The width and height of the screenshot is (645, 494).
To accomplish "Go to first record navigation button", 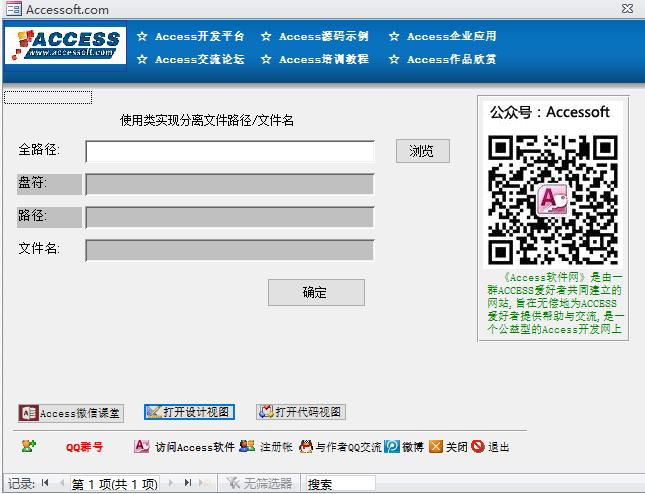I will pos(45,482).
